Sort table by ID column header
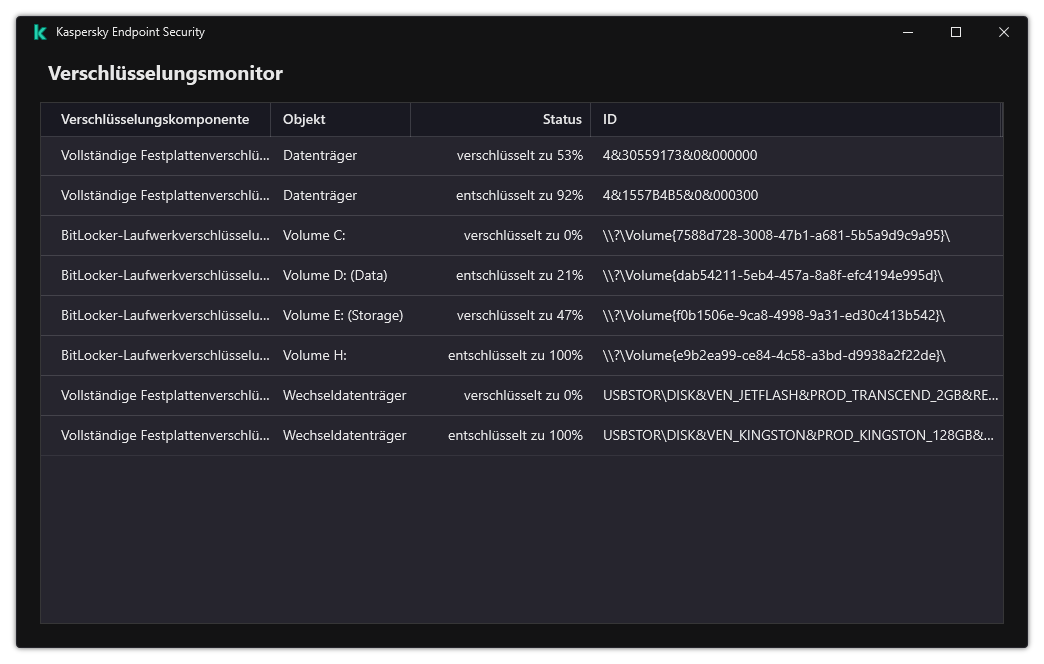The width and height of the screenshot is (1044, 664). pyautogui.click(x=610, y=119)
